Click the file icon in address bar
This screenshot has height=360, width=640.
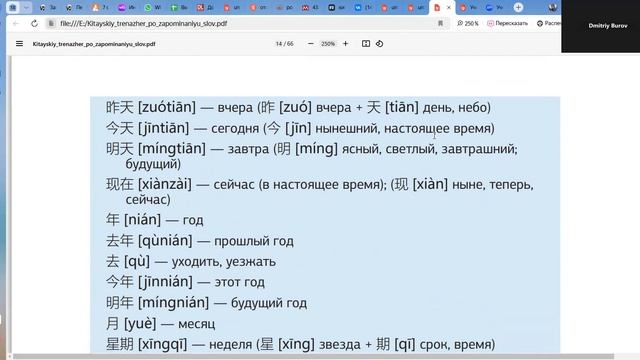click(x=51, y=24)
